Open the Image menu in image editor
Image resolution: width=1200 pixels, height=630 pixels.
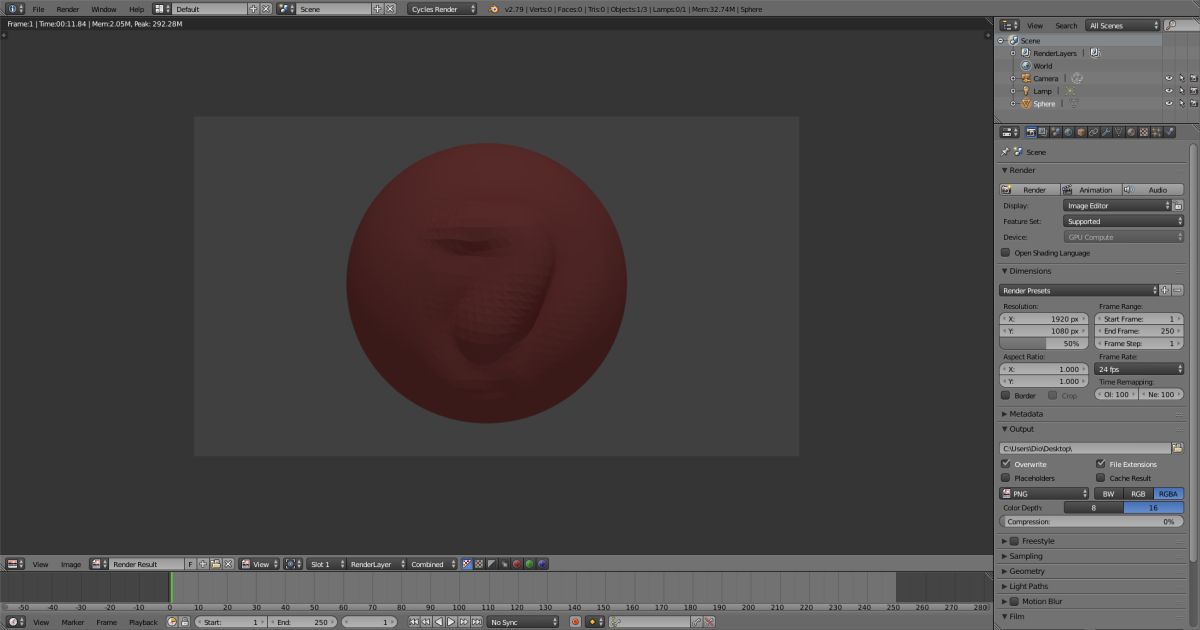(x=71, y=564)
